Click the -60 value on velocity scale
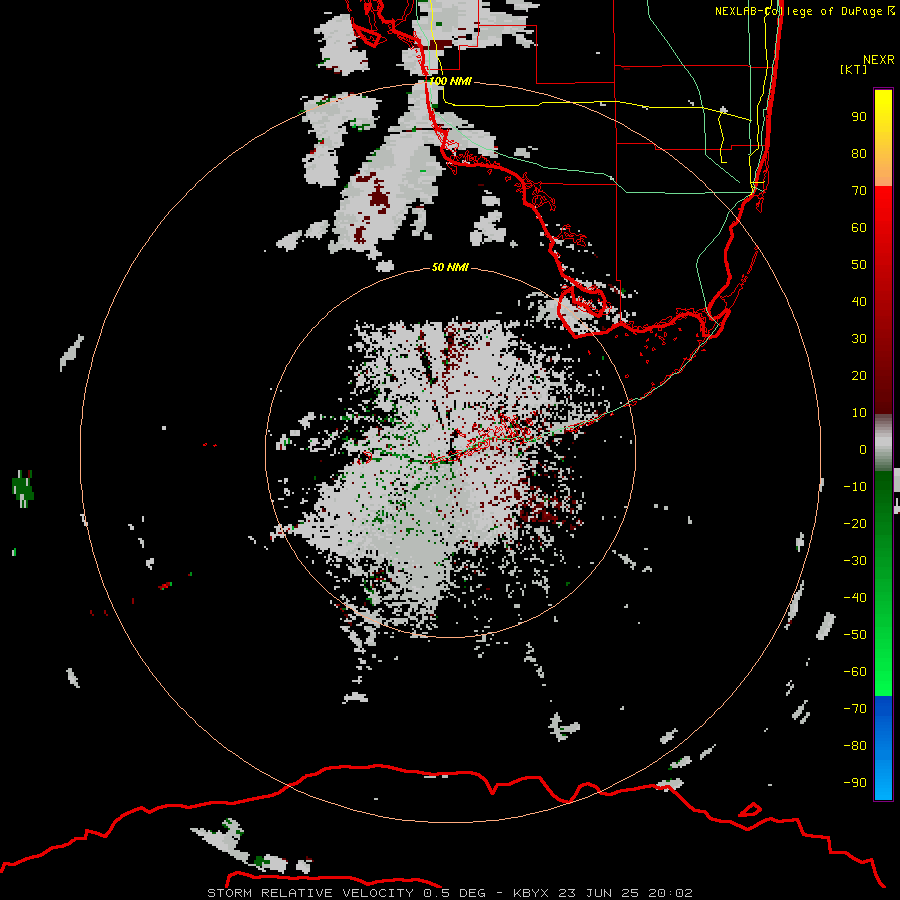This screenshot has width=900, height=900. coord(855,672)
